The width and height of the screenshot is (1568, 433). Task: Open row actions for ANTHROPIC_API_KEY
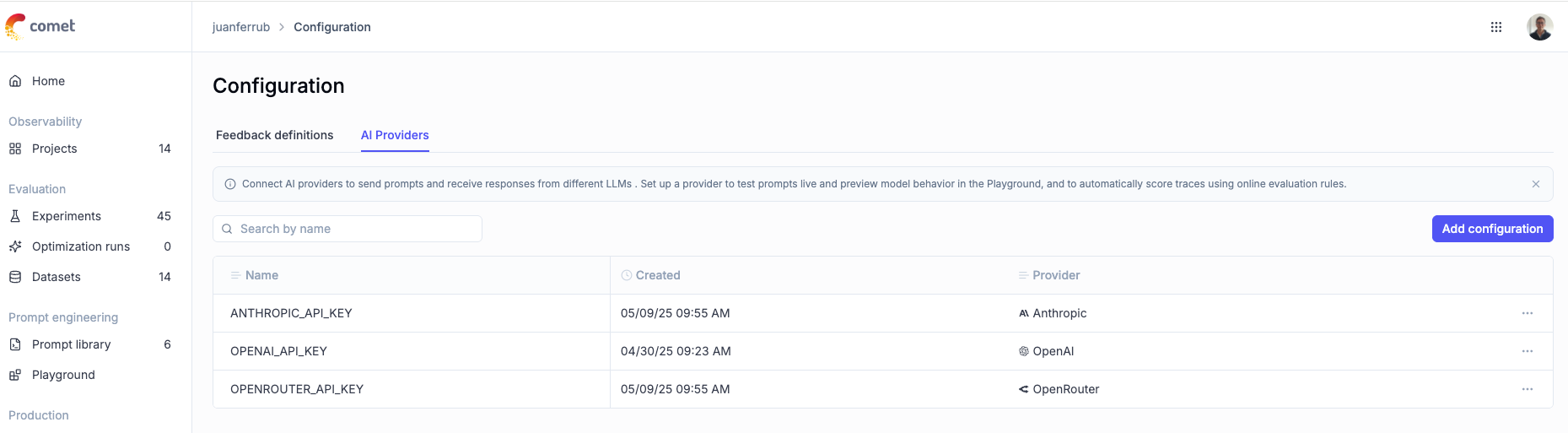tap(1527, 313)
